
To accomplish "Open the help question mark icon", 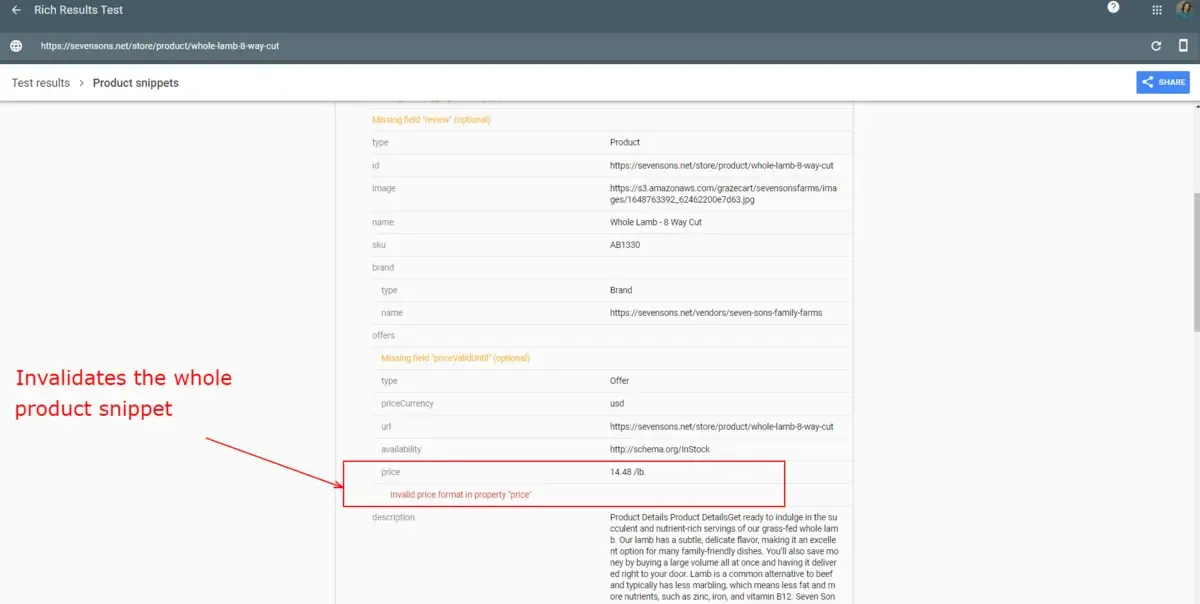I will point(1113,8).
